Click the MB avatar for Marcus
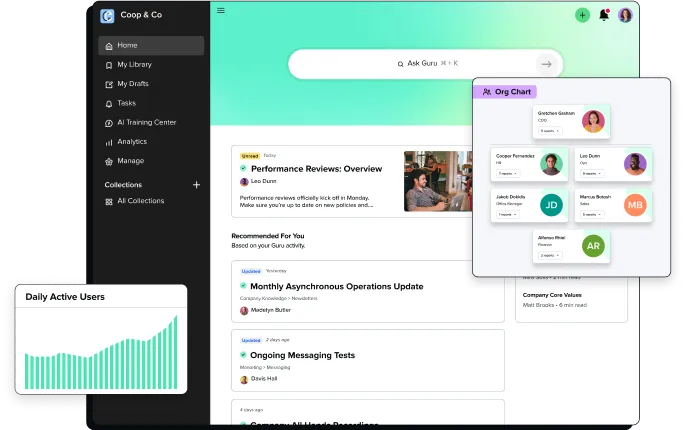The image size is (683, 430). [x=635, y=205]
